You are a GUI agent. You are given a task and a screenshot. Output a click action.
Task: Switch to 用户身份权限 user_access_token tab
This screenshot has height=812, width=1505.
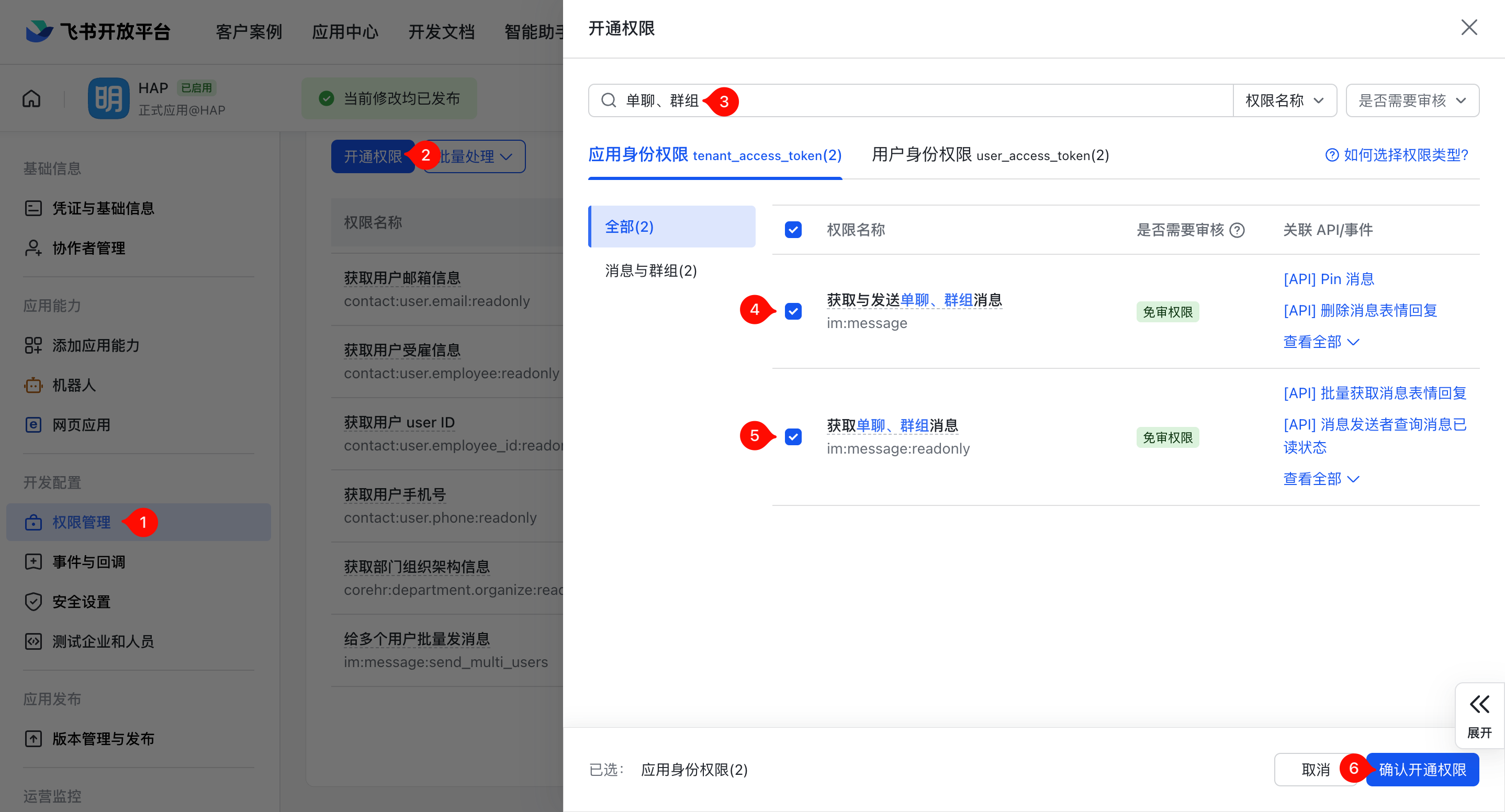[990, 155]
